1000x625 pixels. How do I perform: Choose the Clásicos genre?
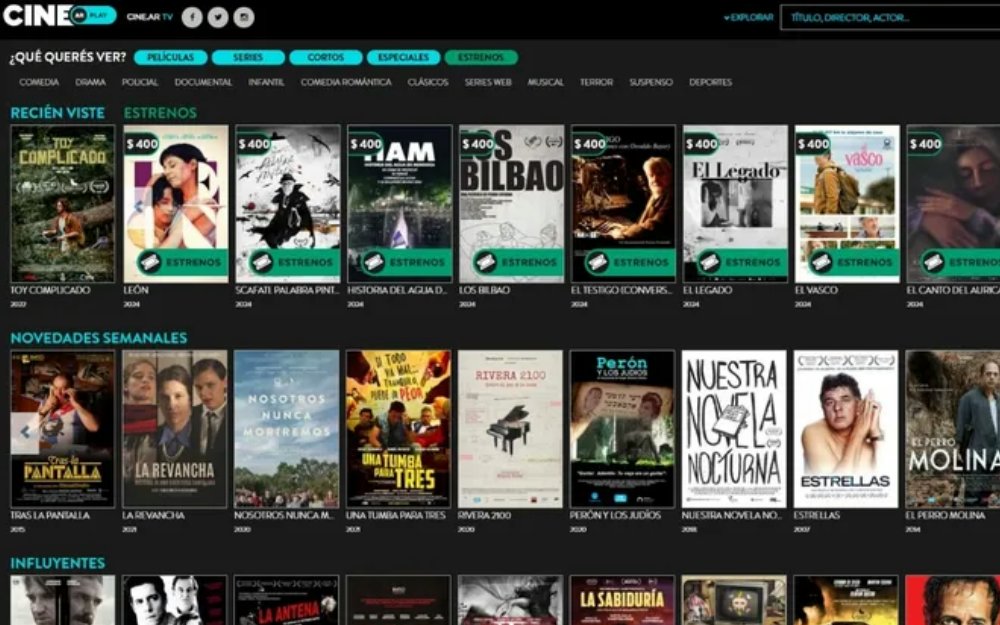tap(428, 82)
